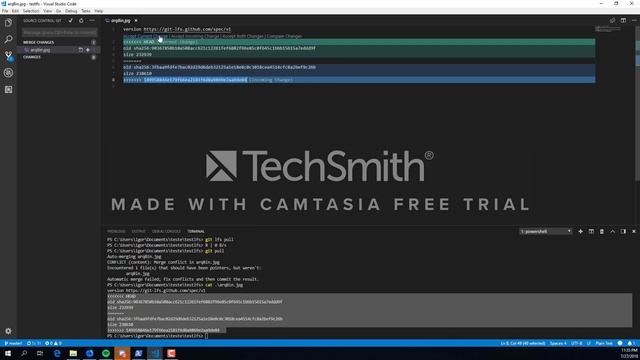The height and width of the screenshot is (360, 640).
Task: Open the Windows Start menu
Action: pyautogui.click(x=8, y=353)
